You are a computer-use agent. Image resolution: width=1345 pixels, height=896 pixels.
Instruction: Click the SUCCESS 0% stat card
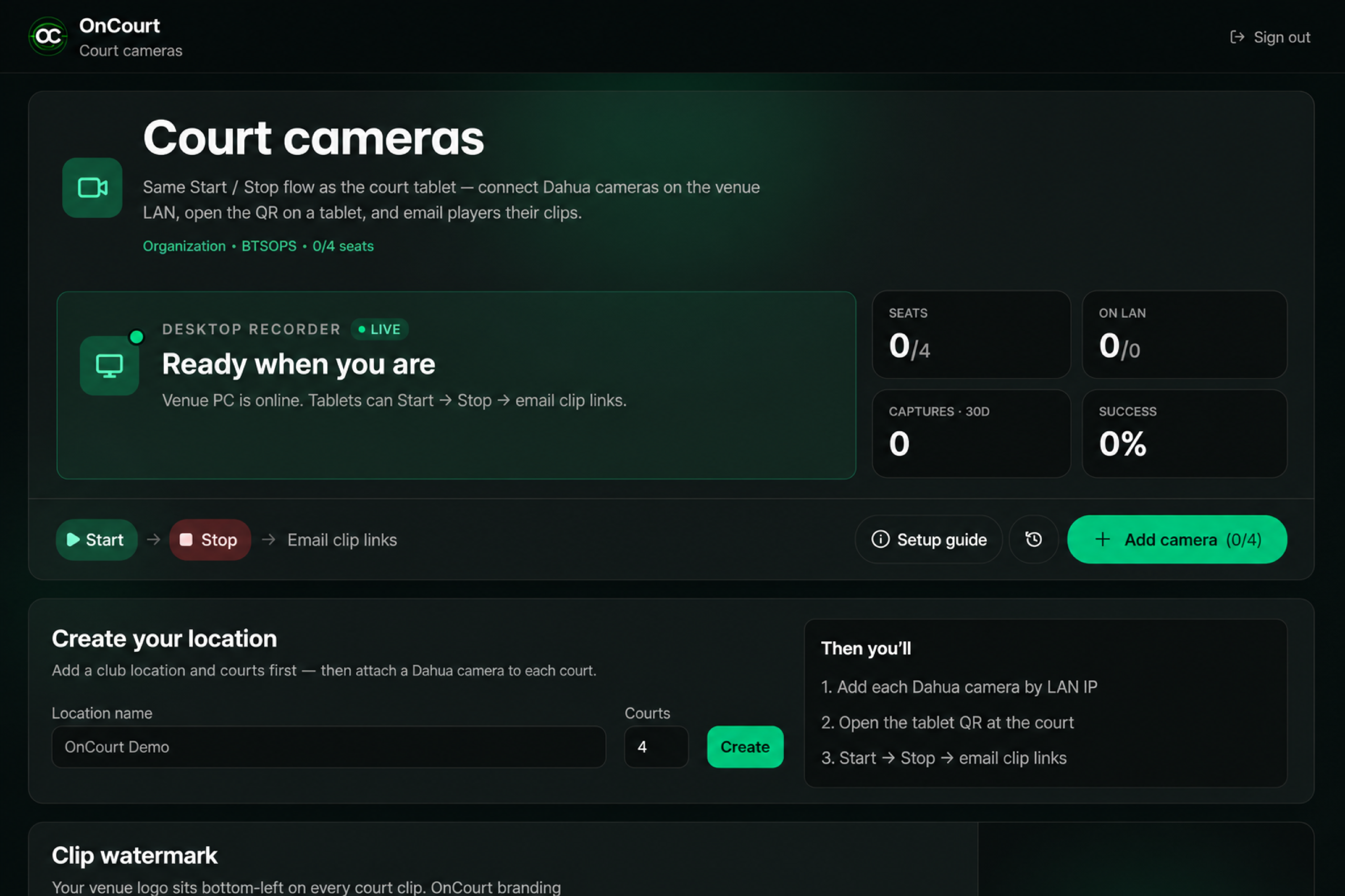[x=1184, y=434]
